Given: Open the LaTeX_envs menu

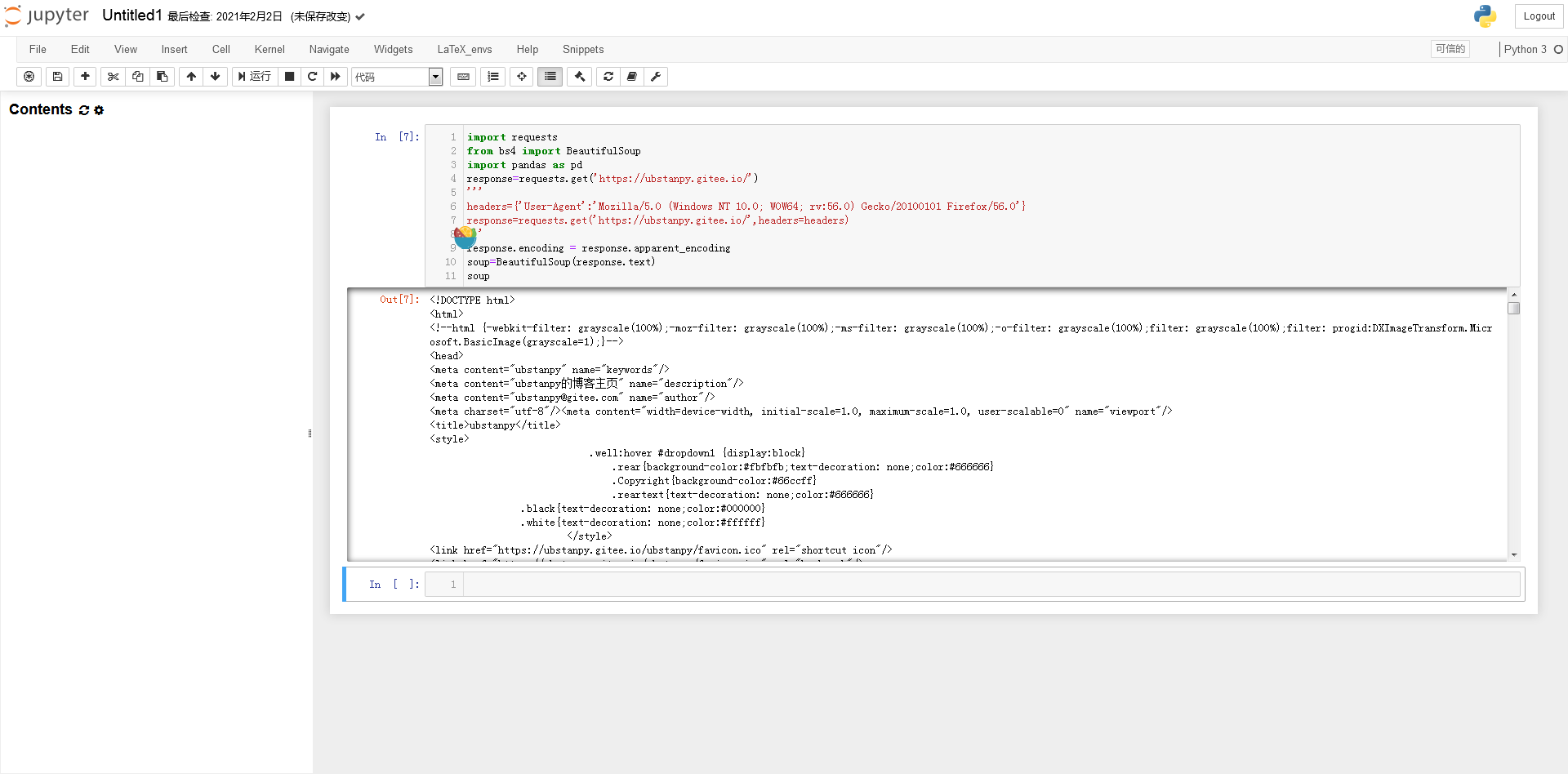Looking at the screenshot, I should pos(465,50).
